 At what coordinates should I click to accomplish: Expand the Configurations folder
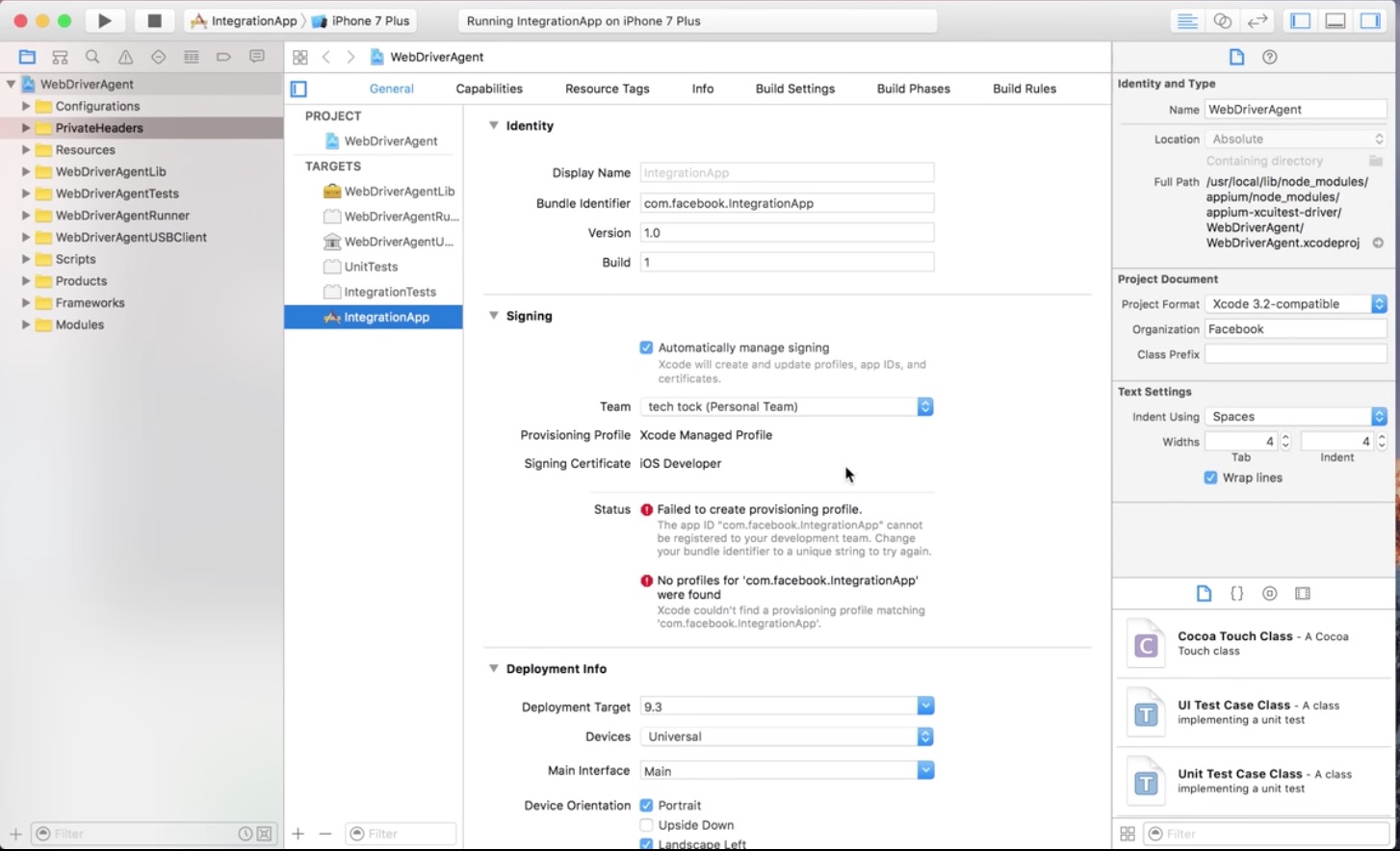pos(26,106)
